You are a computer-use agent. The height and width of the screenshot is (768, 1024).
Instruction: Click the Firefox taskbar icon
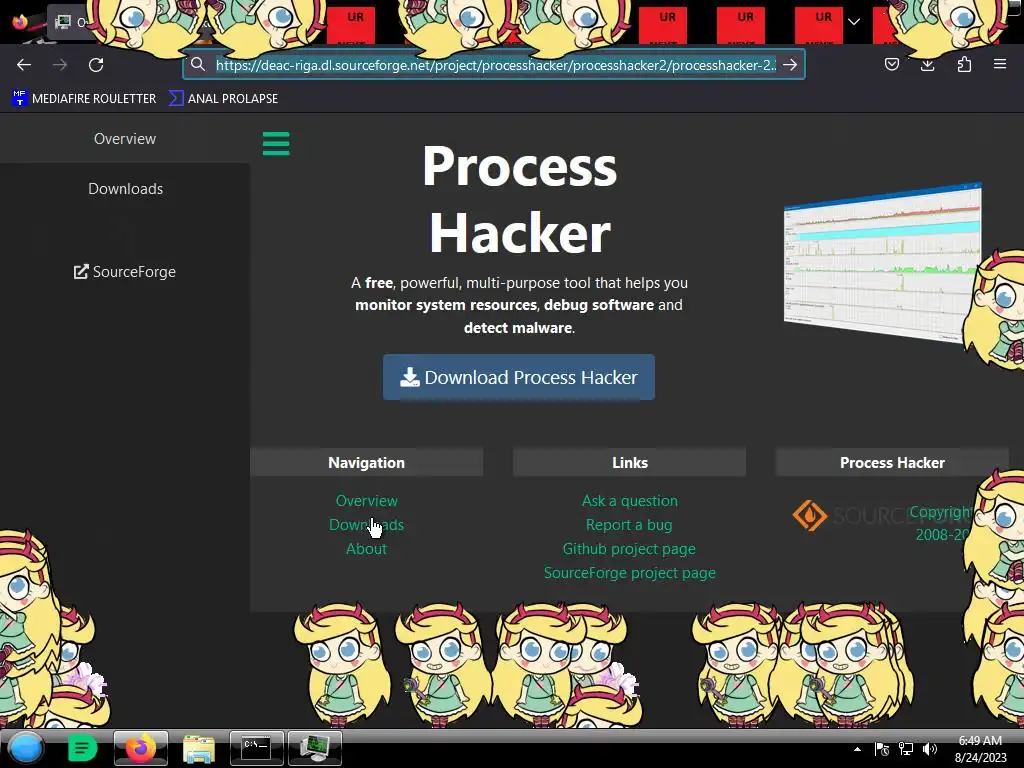(x=140, y=748)
